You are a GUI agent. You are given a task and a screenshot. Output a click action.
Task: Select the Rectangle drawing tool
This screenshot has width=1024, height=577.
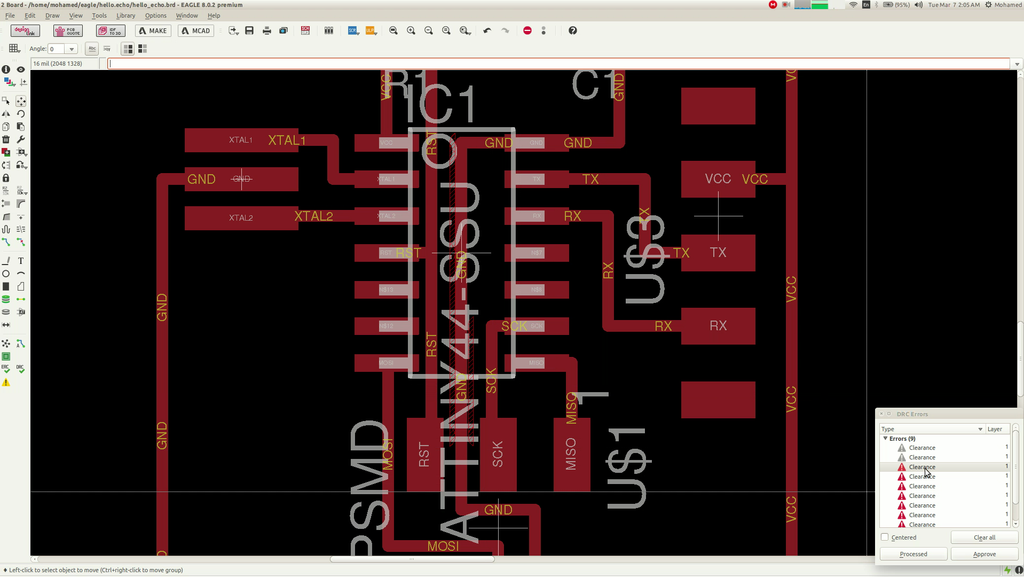click(6, 286)
